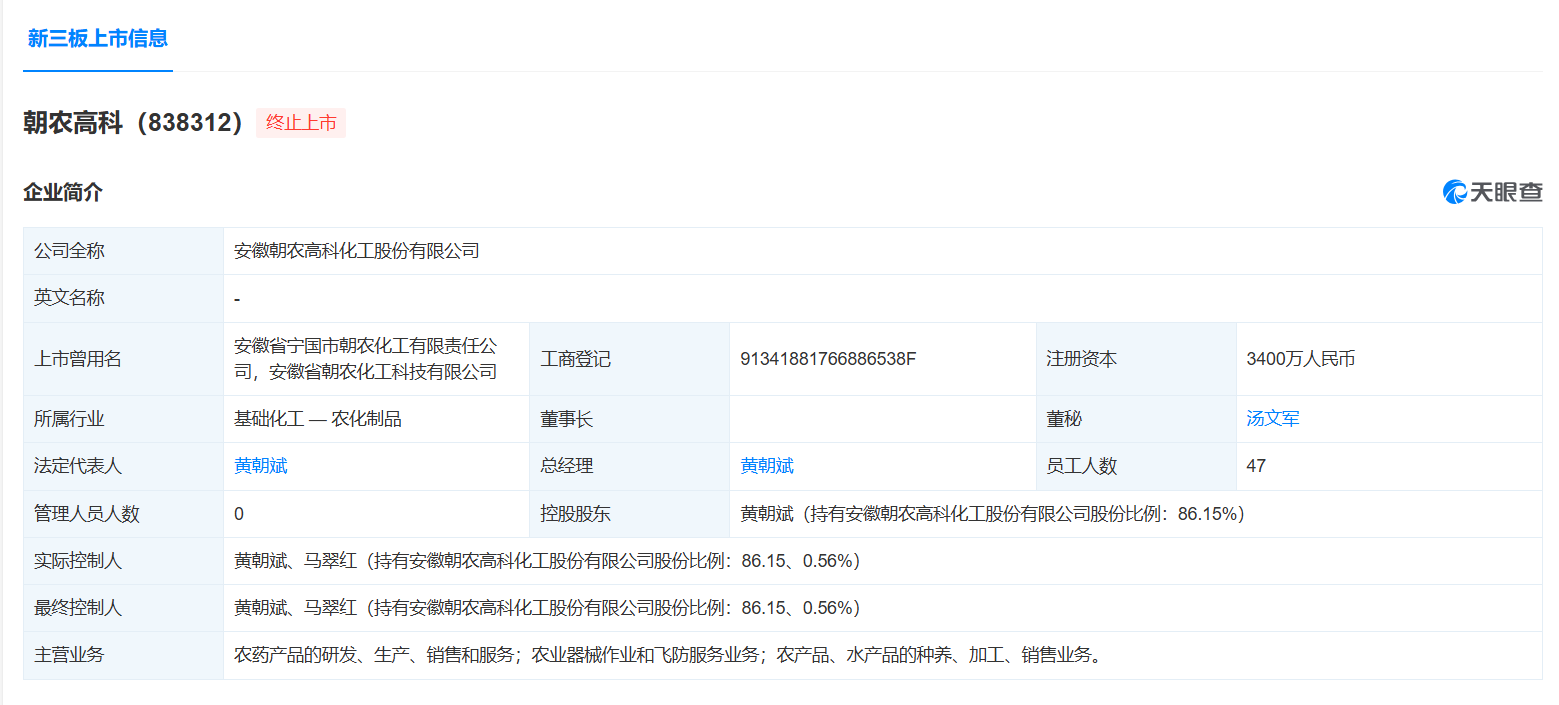1559x705 pixels.
Task: Click the 主营业务 label cell
Action: click(123, 656)
